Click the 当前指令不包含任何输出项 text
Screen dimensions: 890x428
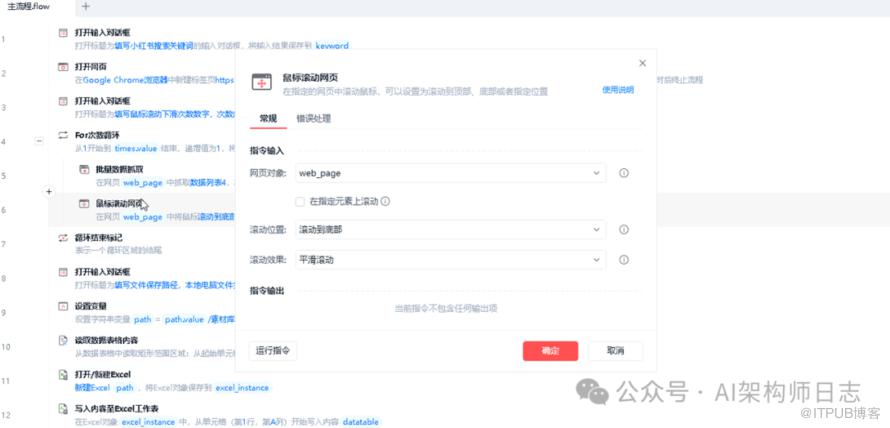coord(446,308)
